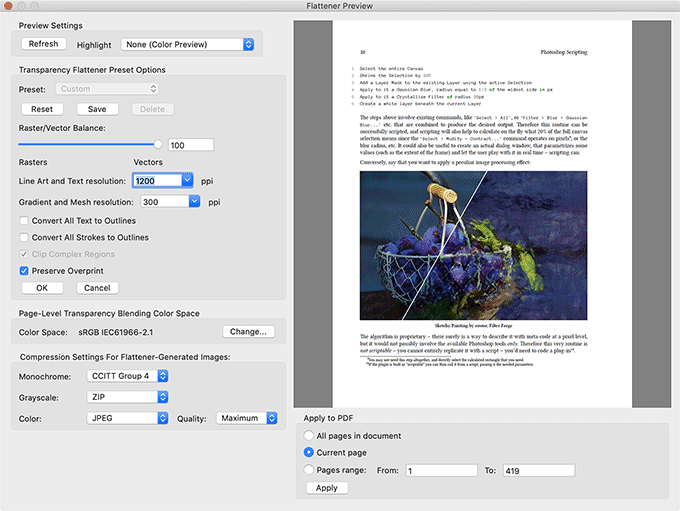680x511 pixels.
Task: Uncheck Preserve Overprint
Action: tap(24, 271)
